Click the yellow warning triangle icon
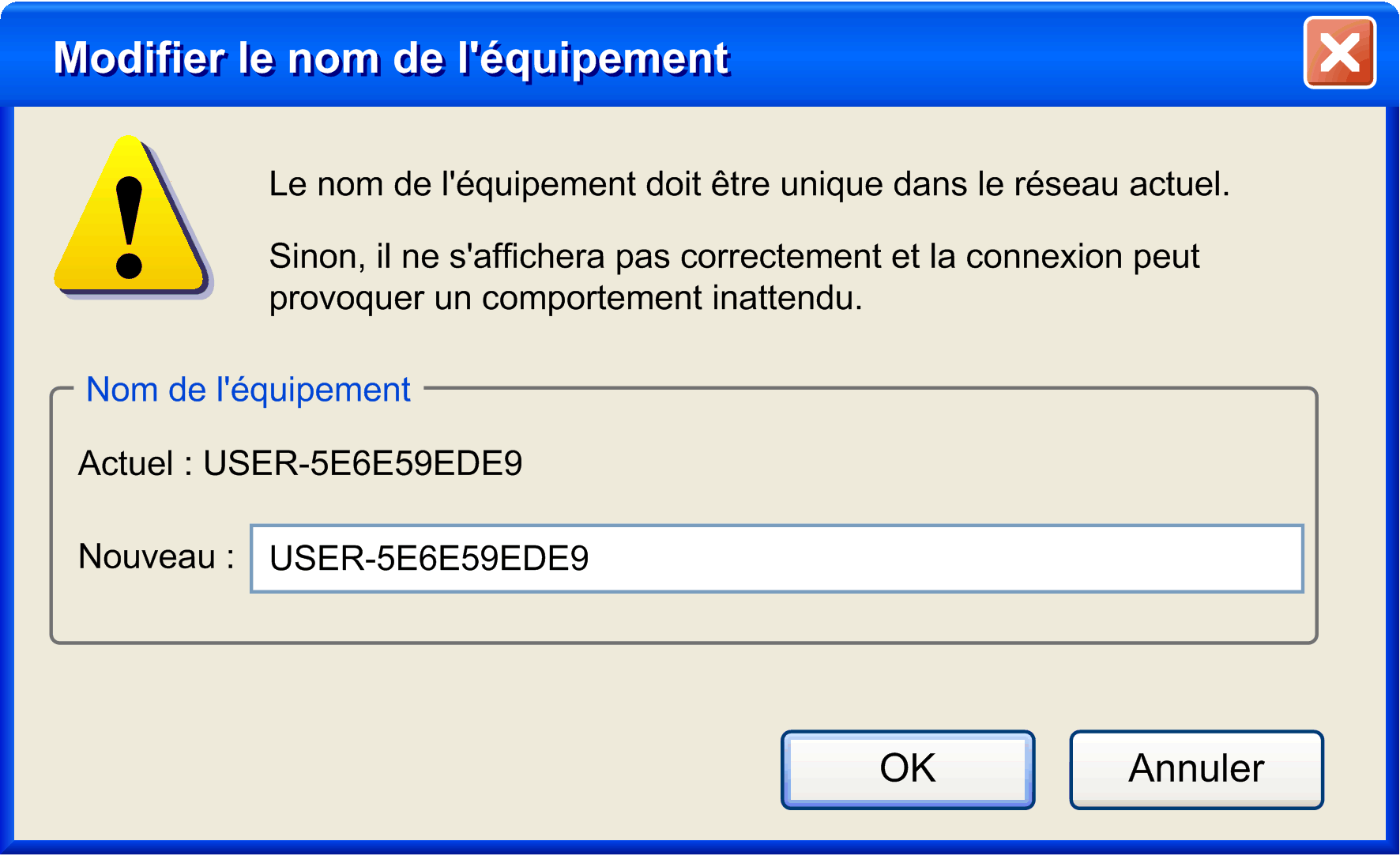This screenshot has height=856, width=1400. point(130,217)
